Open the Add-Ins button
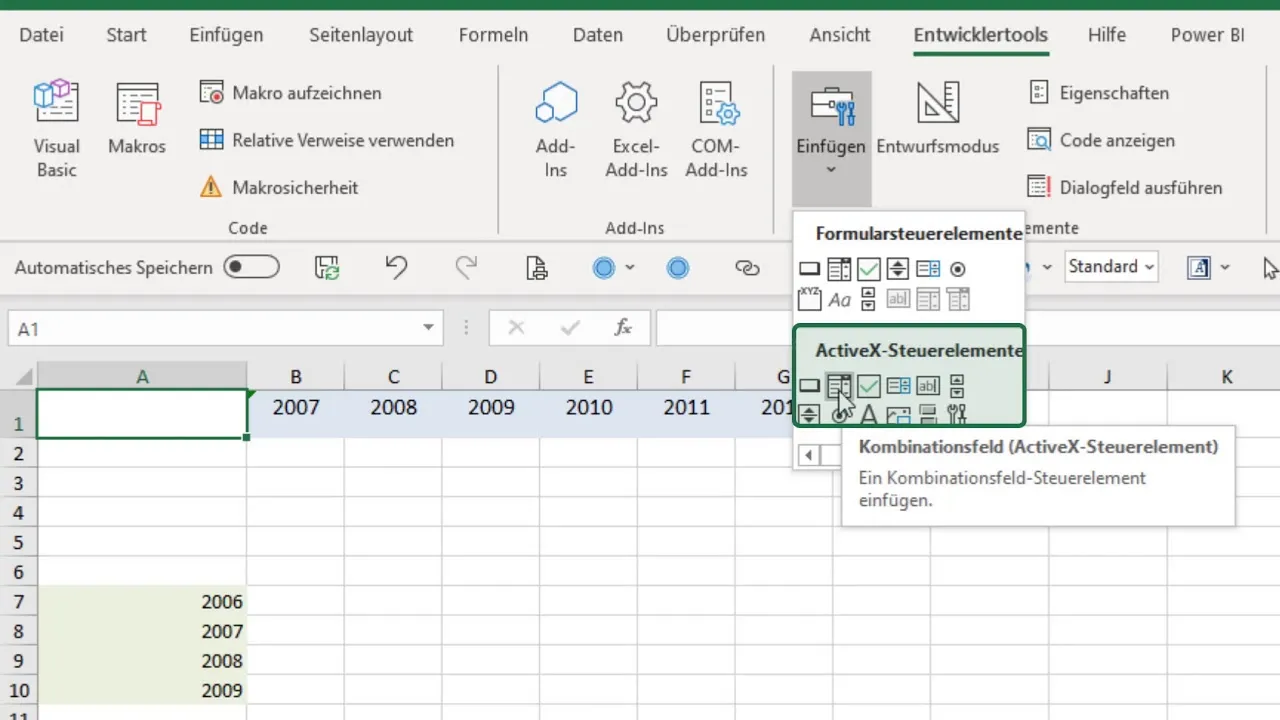The height and width of the screenshot is (720, 1280). 556,130
